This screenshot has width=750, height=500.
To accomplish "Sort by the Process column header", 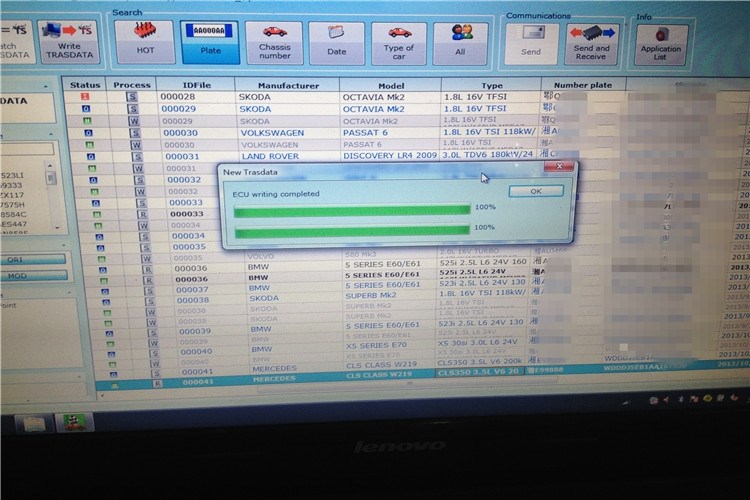I will click(x=132, y=85).
